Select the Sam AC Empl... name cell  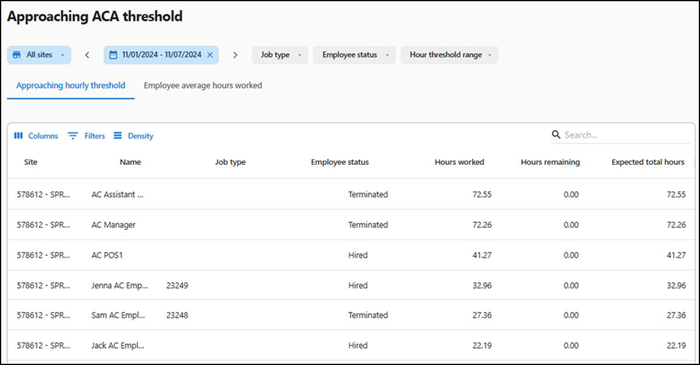[x=118, y=315]
